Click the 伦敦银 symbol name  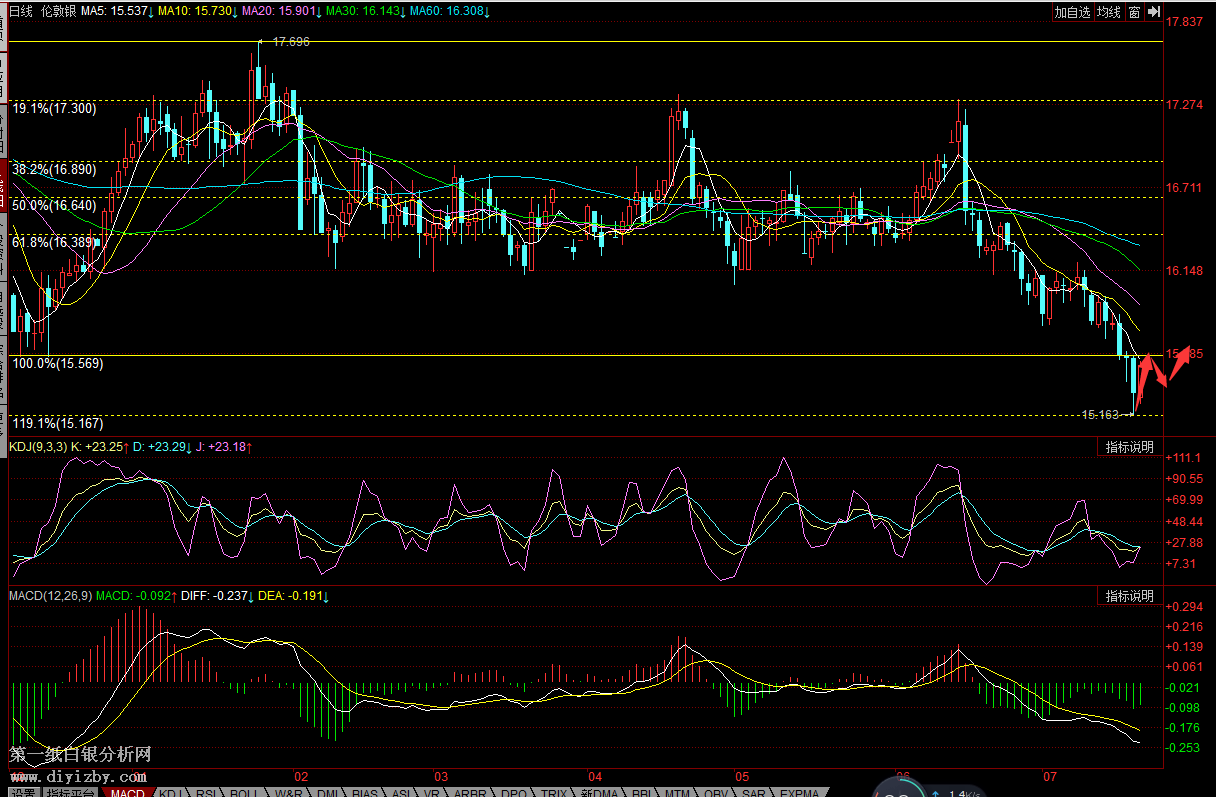[58, 12]
